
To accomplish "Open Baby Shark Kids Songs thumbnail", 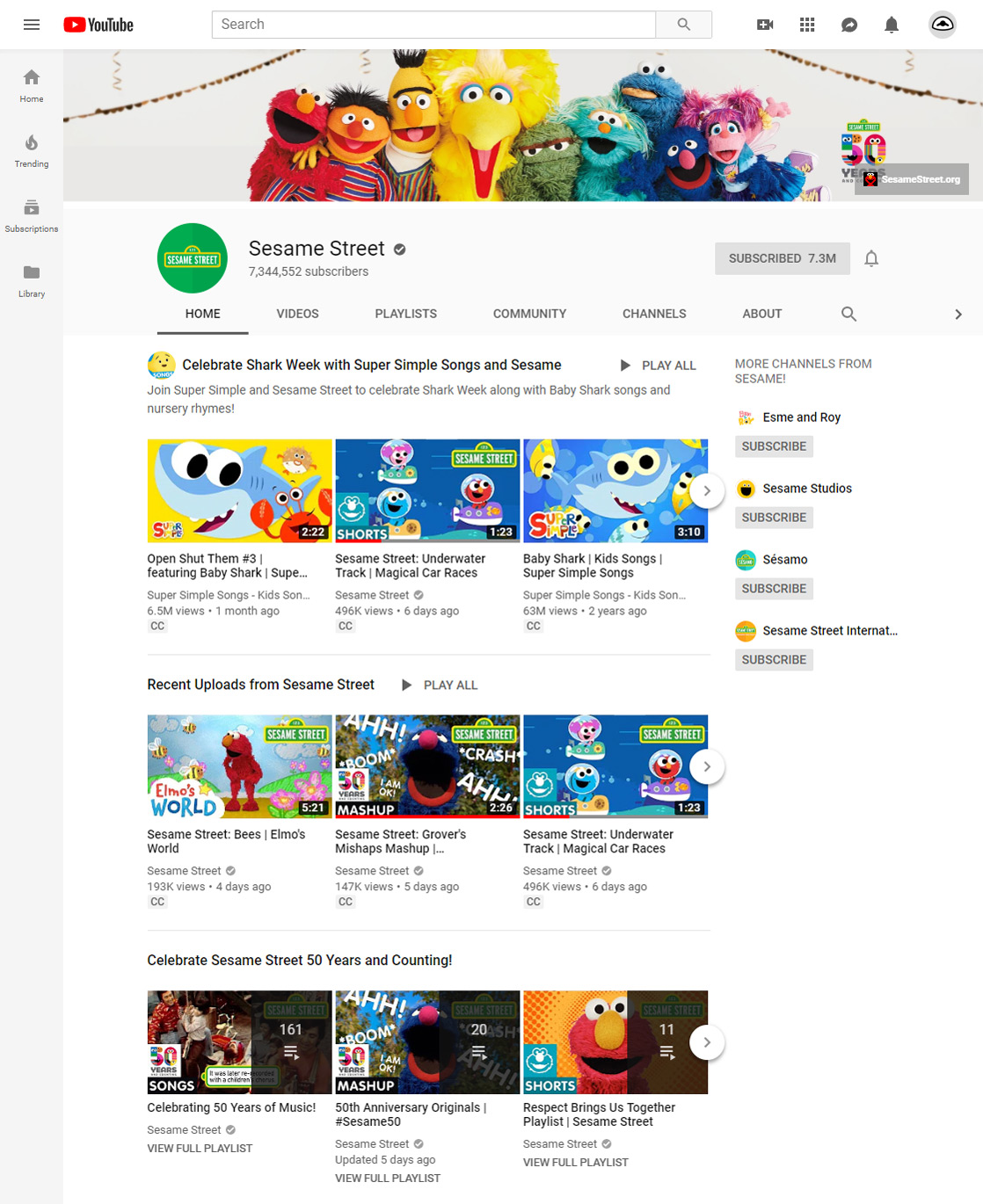I will coord(615,490).
